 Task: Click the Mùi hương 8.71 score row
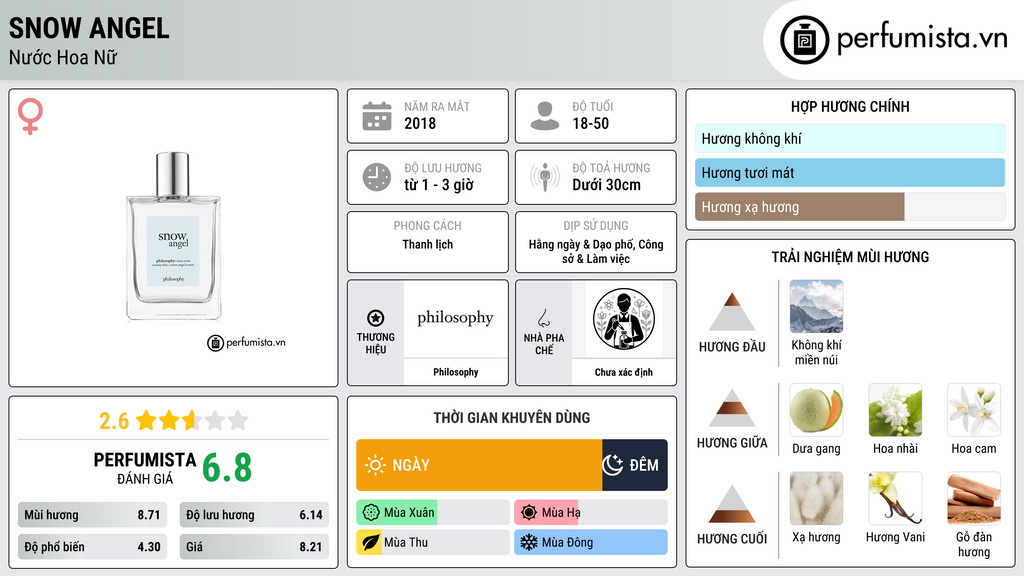[x=92, y=515]
